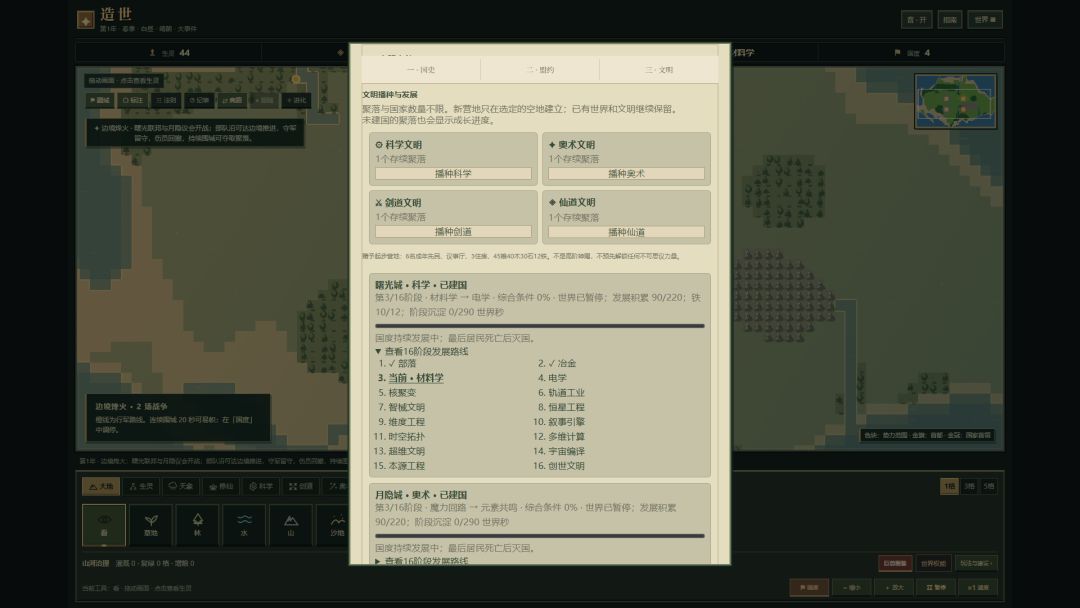Toggle the 疆域 map overlay button
Viewport: 1080px width, 608px height.
click(x=100, y=101)
